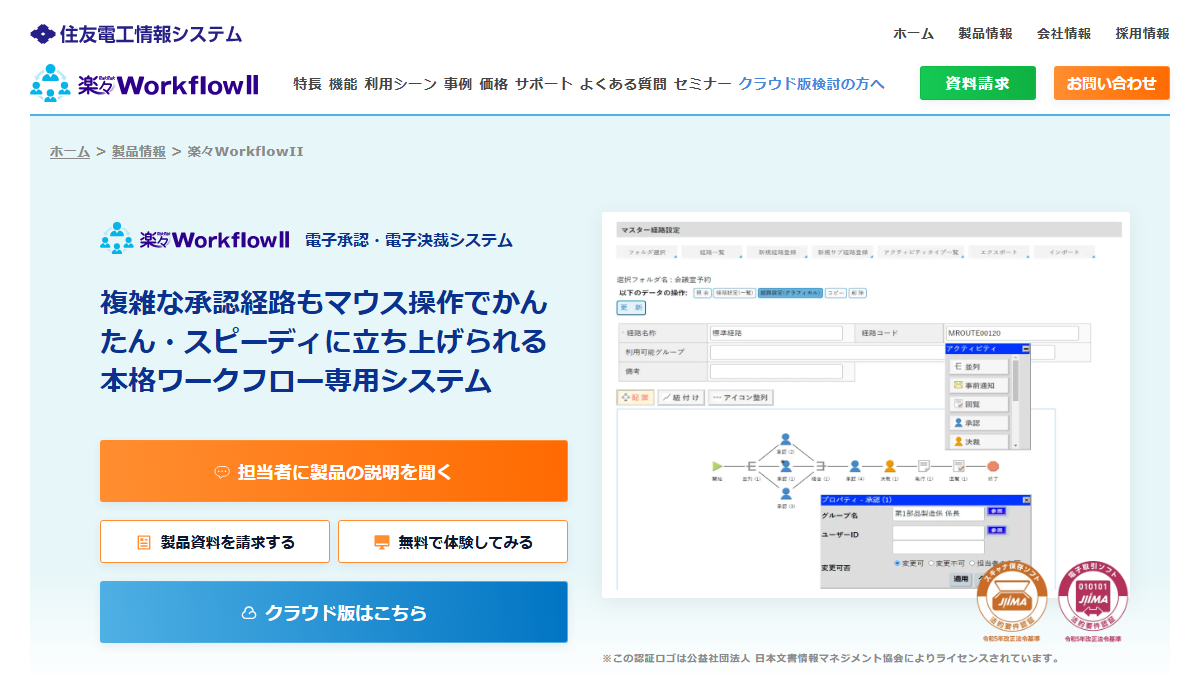Open the よくある質問 menu item
Viewport: 1200px width, 675px height.
623,84
